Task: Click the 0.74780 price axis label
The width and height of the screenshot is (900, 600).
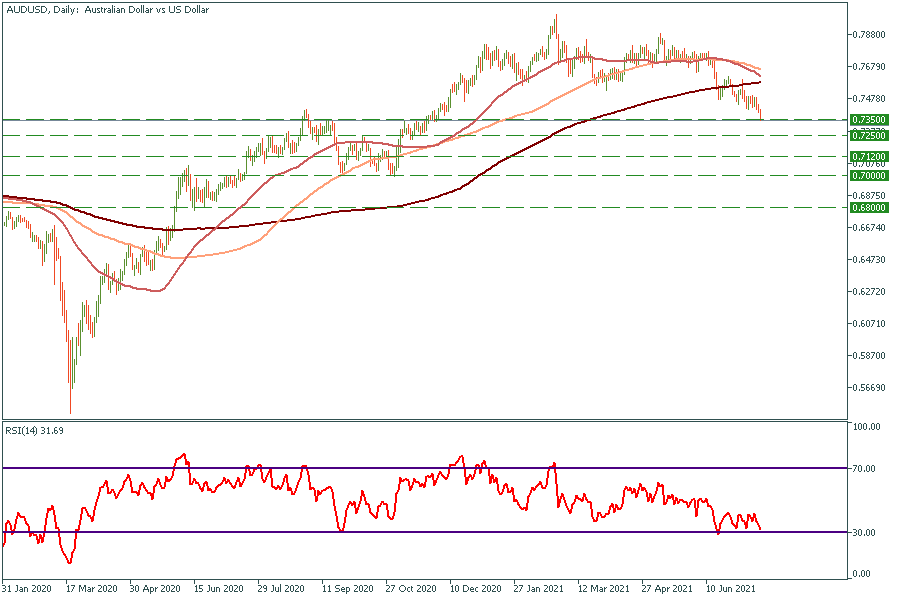Action: tap(869, 99)
